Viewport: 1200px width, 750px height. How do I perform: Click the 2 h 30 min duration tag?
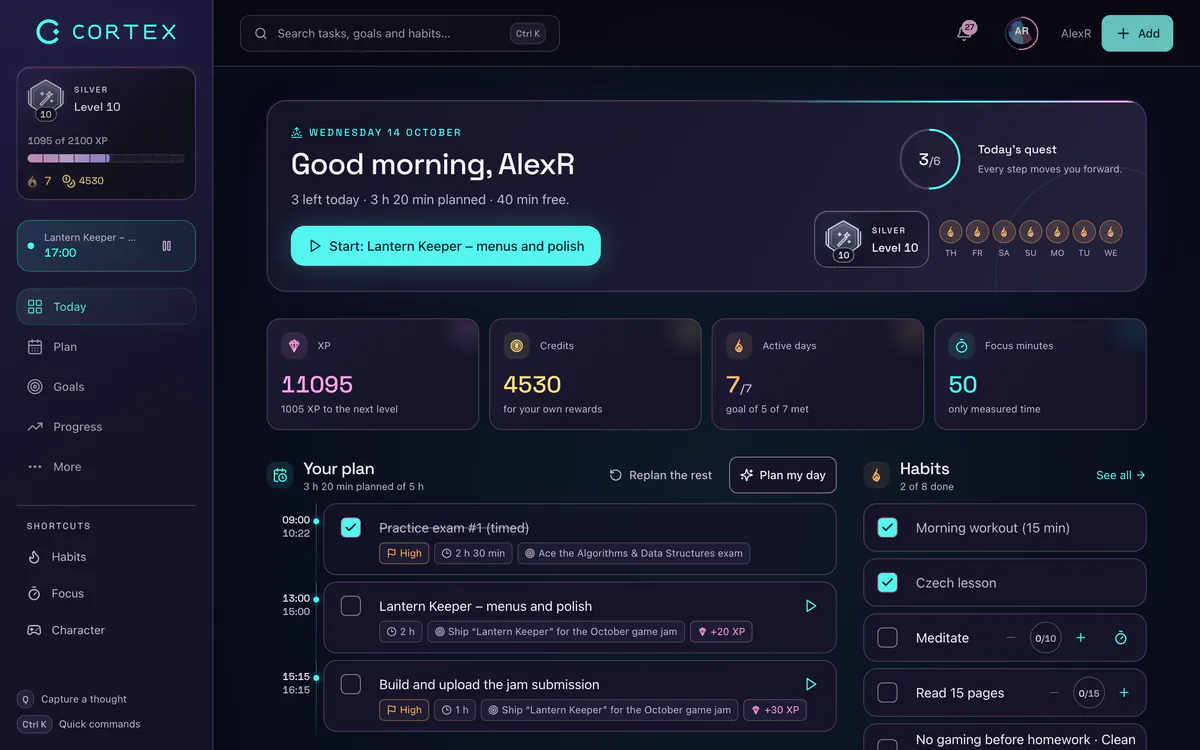pos(474,553)
